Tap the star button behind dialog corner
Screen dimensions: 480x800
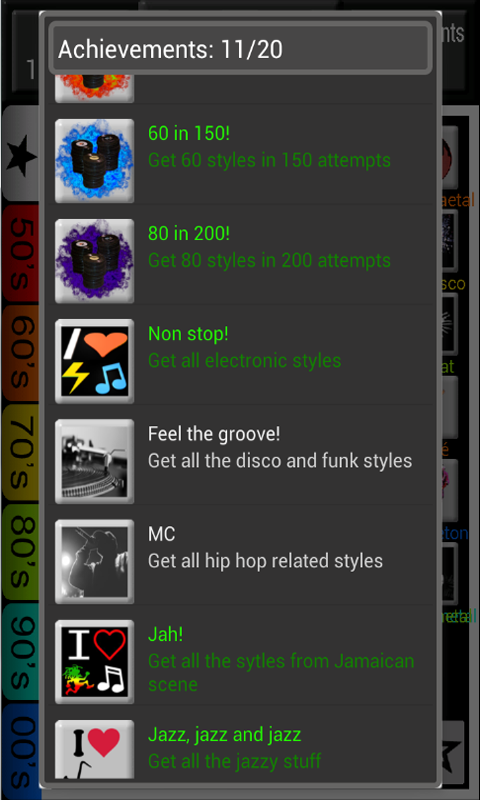coord(452,751)
